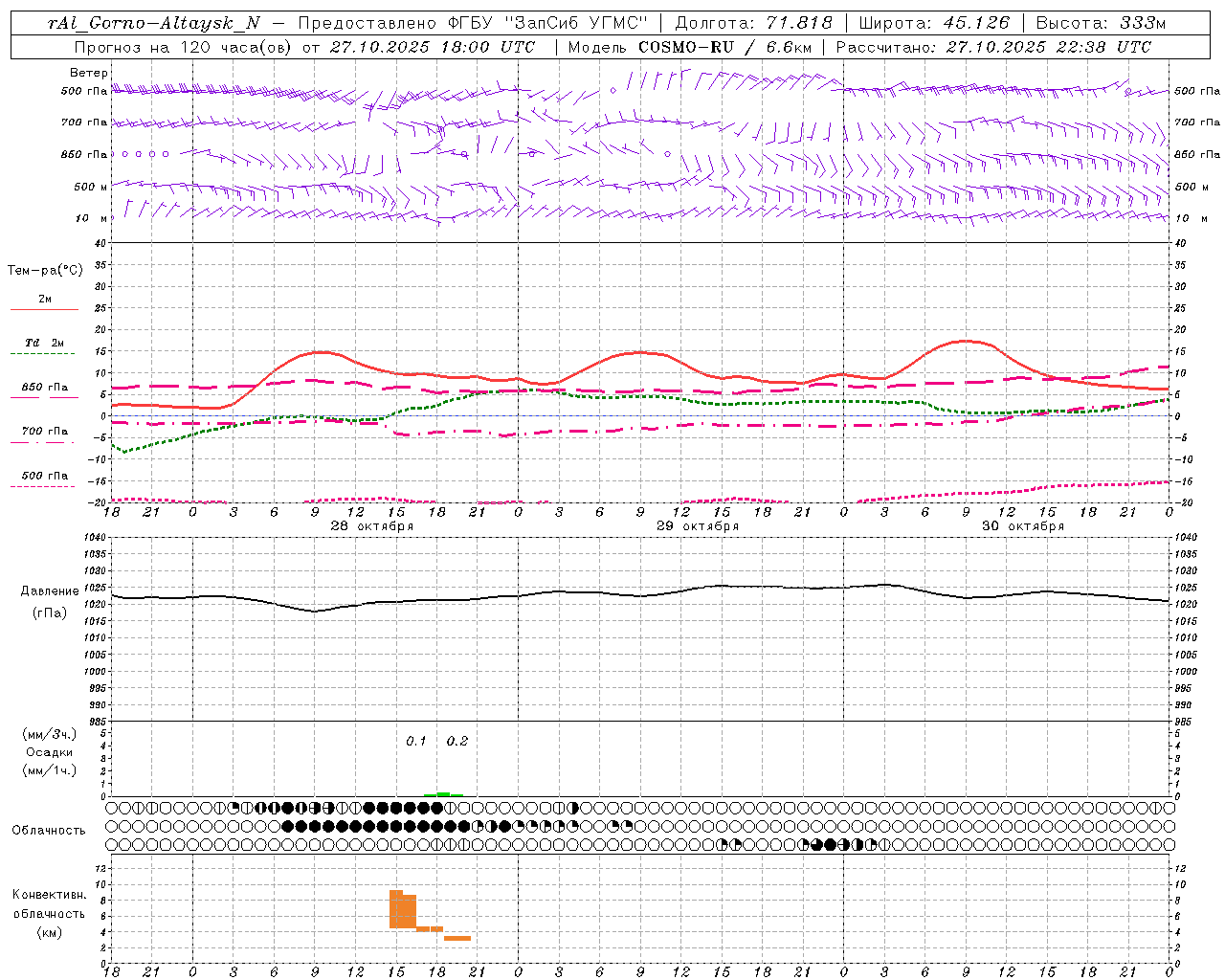Select the Долгота: 71.818 value
This screenshot has height=980, width=1225.
pos(754,23)
